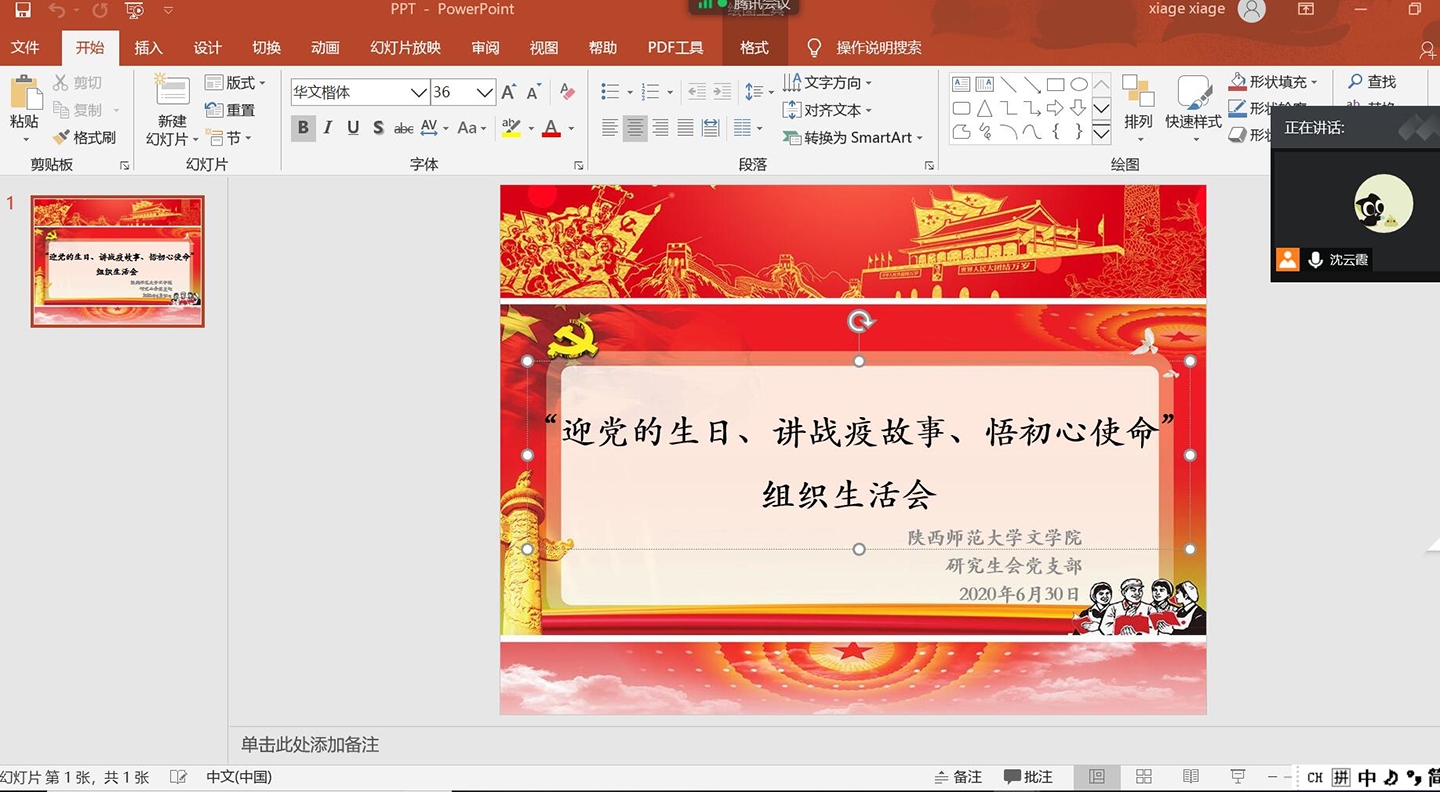Click the Notes (备注) button in the status bar
The image size is (1440, 792).
[958, 777]
